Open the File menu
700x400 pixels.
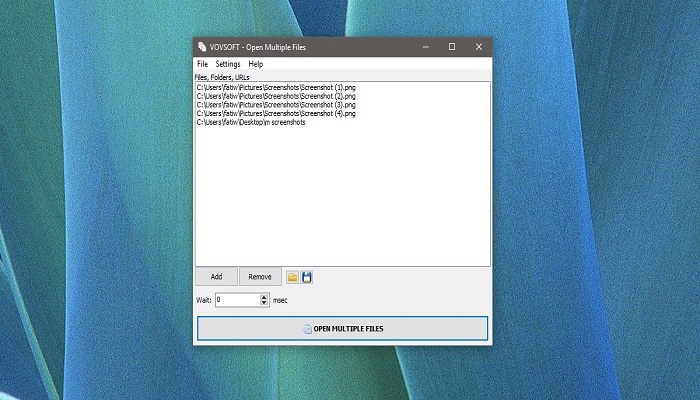click(x=202, y=64)
